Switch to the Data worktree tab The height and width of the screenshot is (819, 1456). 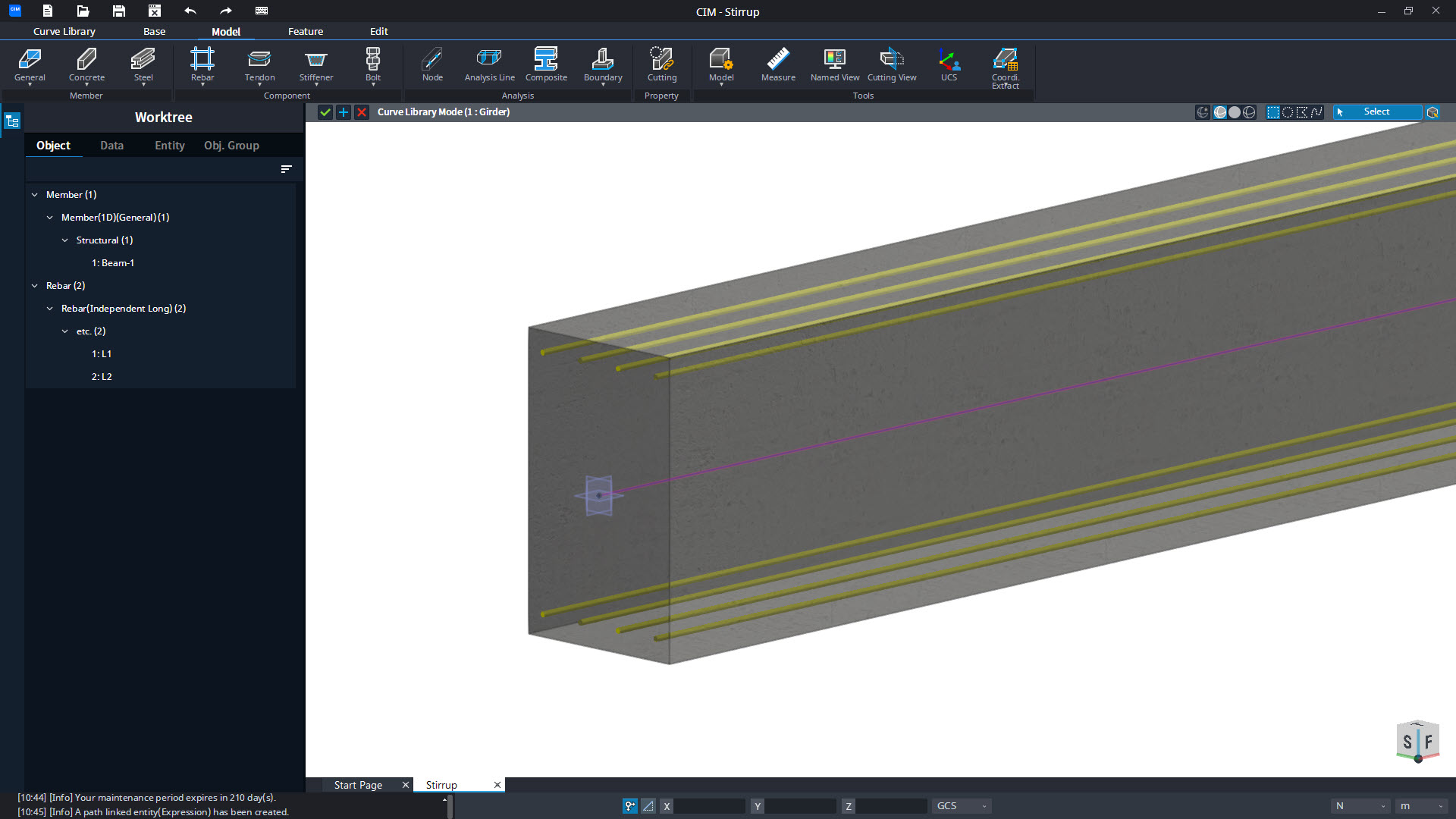(x=111, y=146)
